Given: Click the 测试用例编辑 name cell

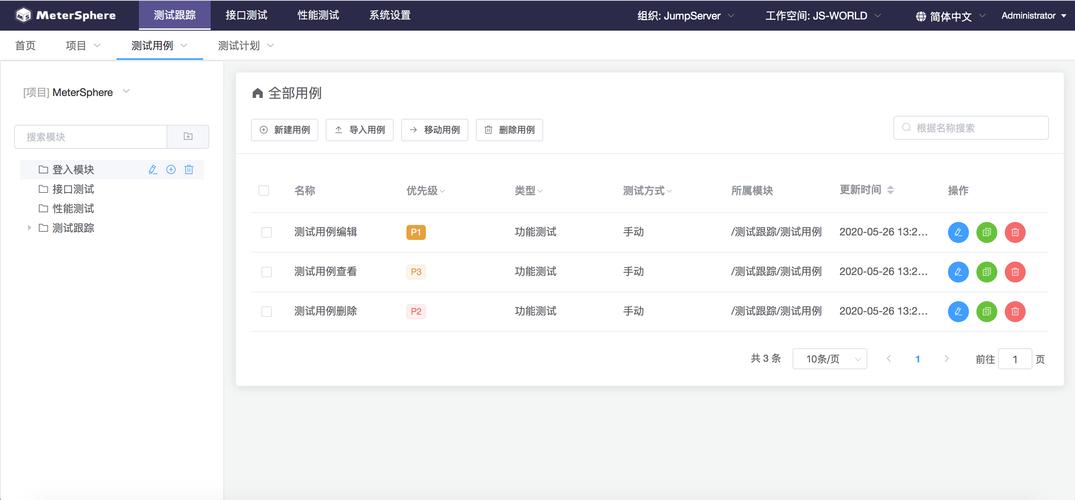Looking at the screenshot, I should tap(325, 233).
